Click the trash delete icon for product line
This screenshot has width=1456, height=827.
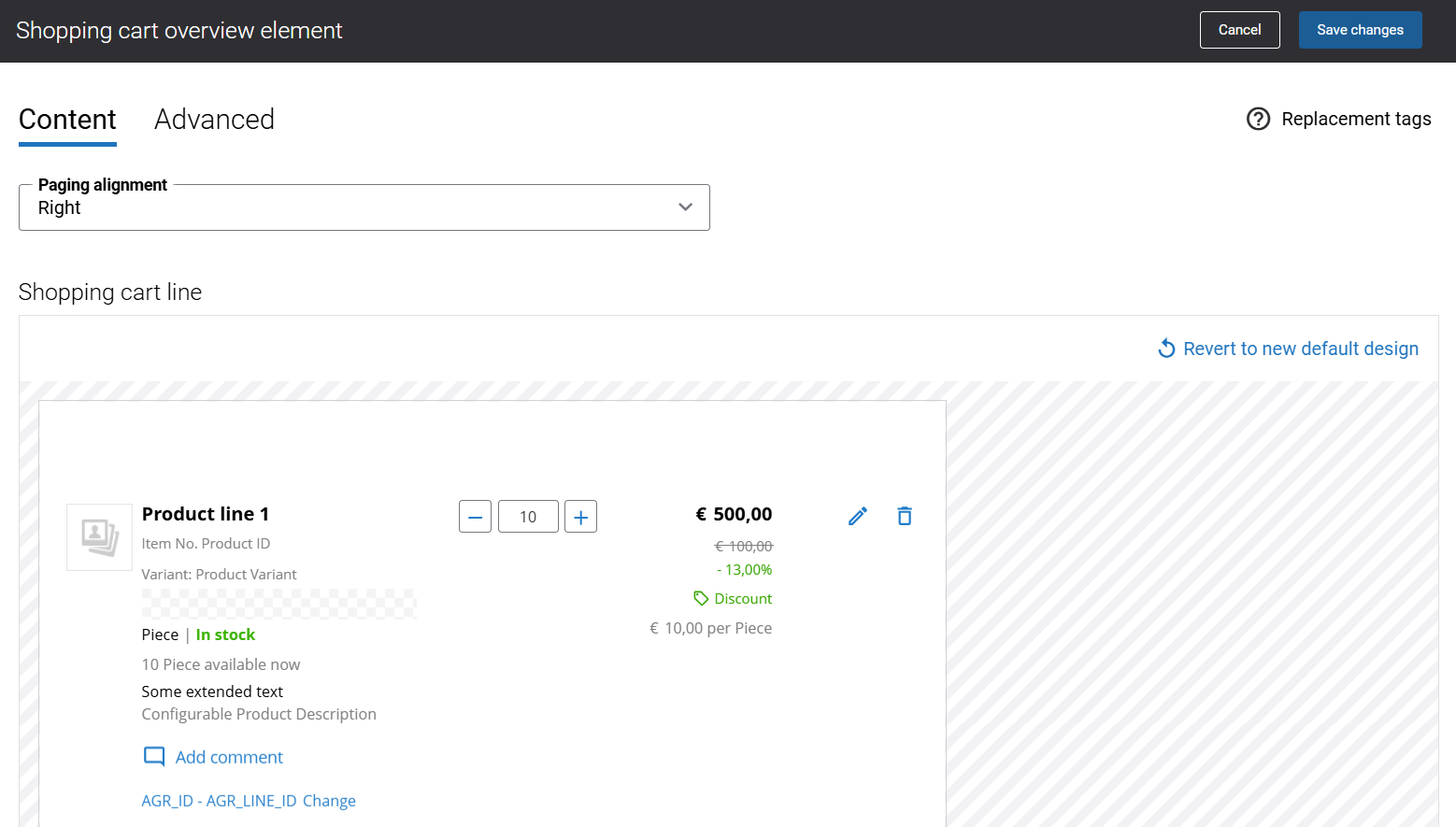pyautogui.click(x=904, y=516)
